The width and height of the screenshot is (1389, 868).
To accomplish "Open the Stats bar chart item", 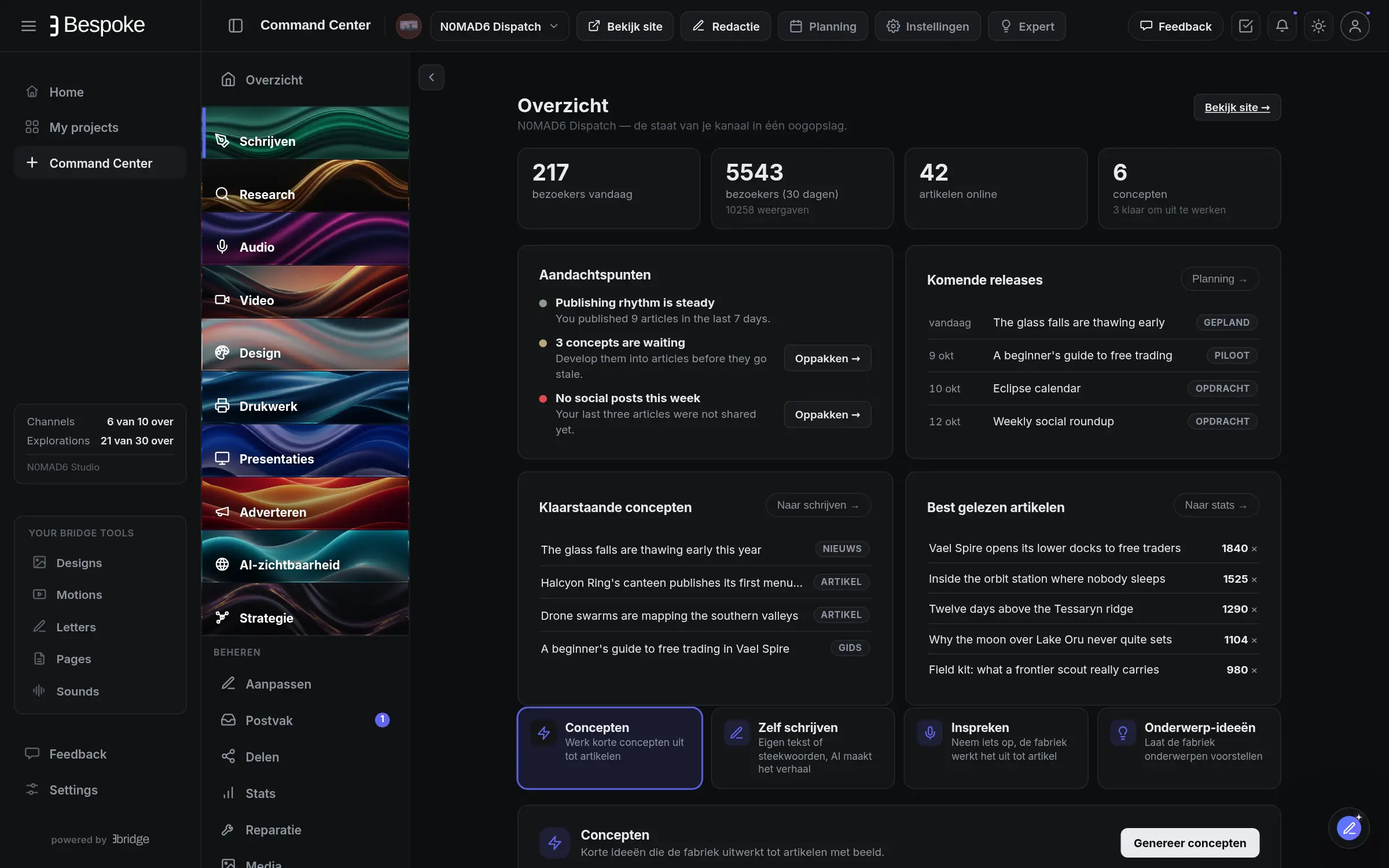I will (305, 793).
